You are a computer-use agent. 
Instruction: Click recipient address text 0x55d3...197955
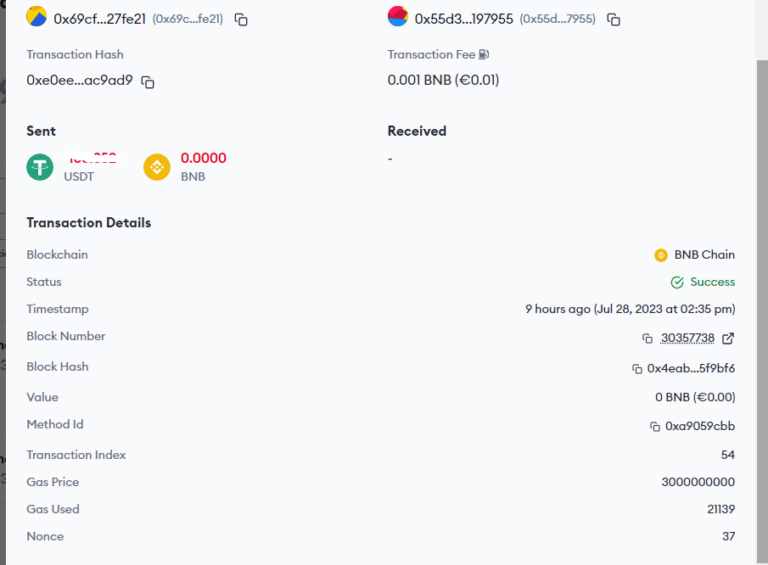(x=463, y=18)
